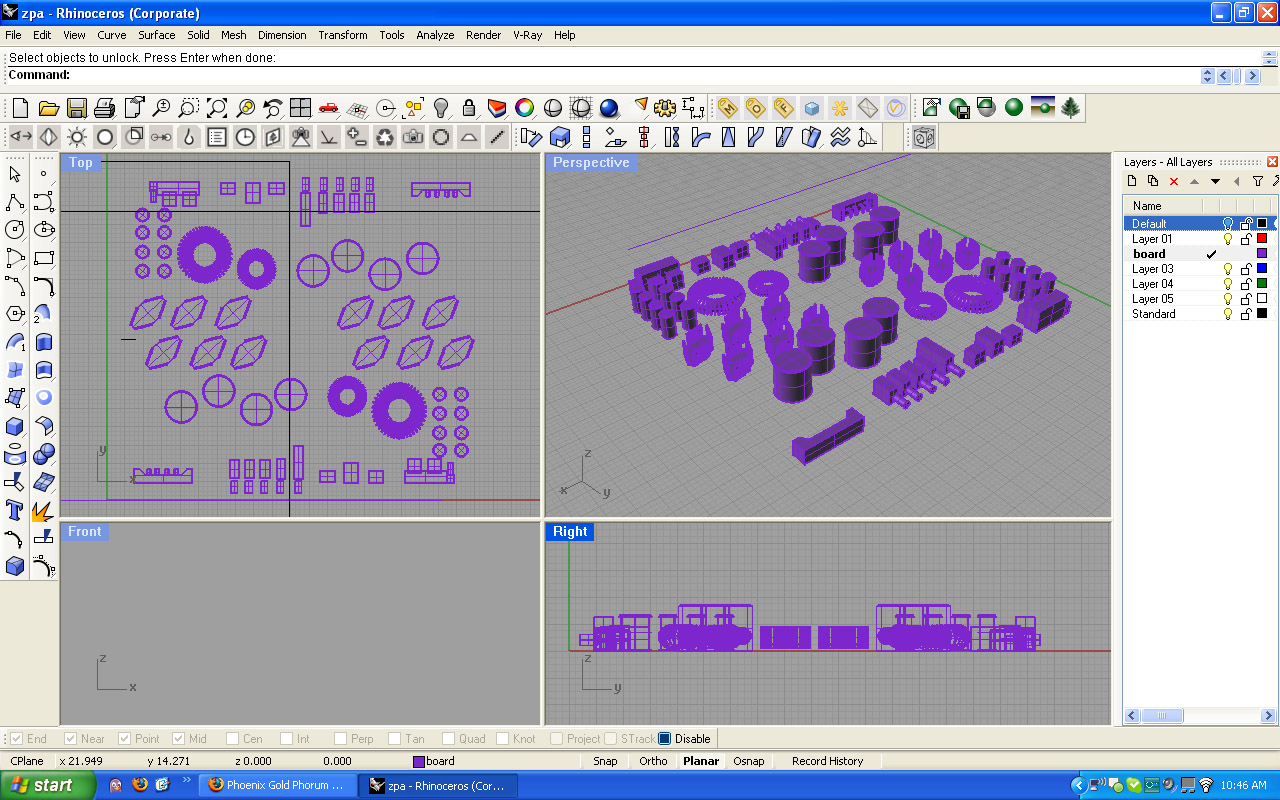Open the Transform menu
This screenshot has width=1280, height=800.
343,35
